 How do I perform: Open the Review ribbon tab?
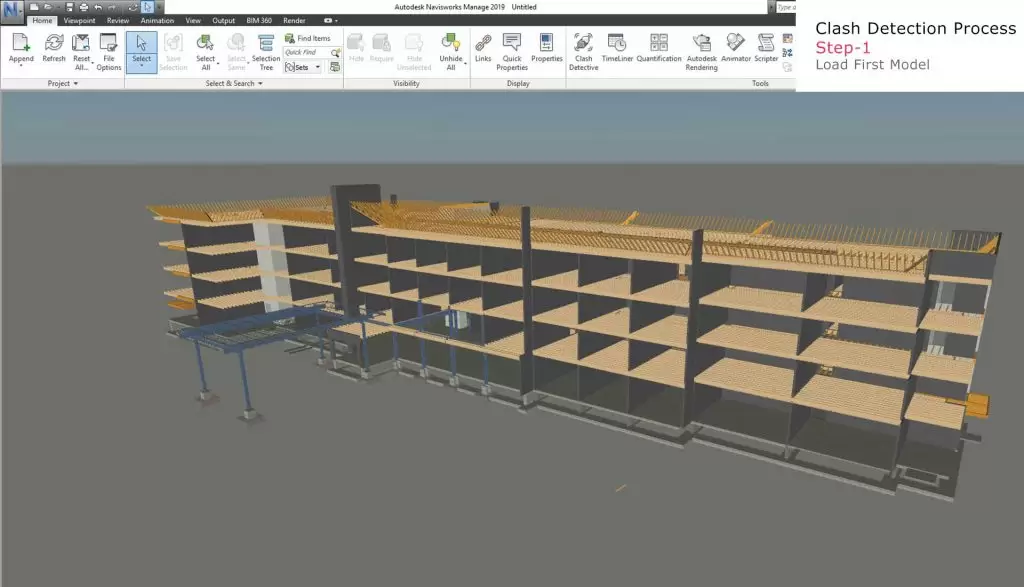[118, 20]
